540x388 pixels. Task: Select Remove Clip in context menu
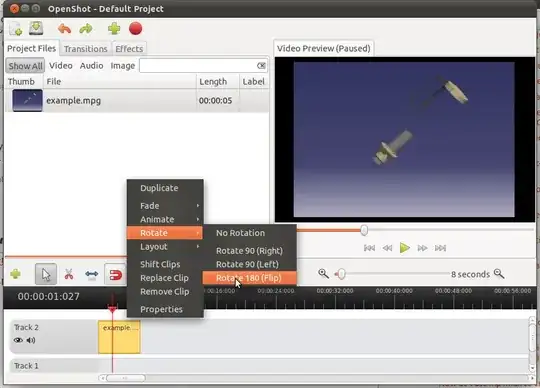click(x=165, y=292)
